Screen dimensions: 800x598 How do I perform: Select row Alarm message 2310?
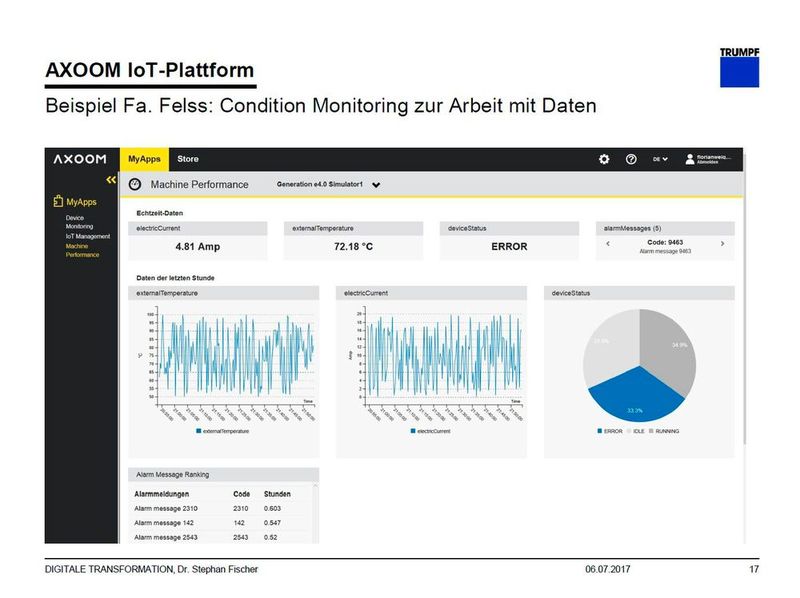pos(222,509)
